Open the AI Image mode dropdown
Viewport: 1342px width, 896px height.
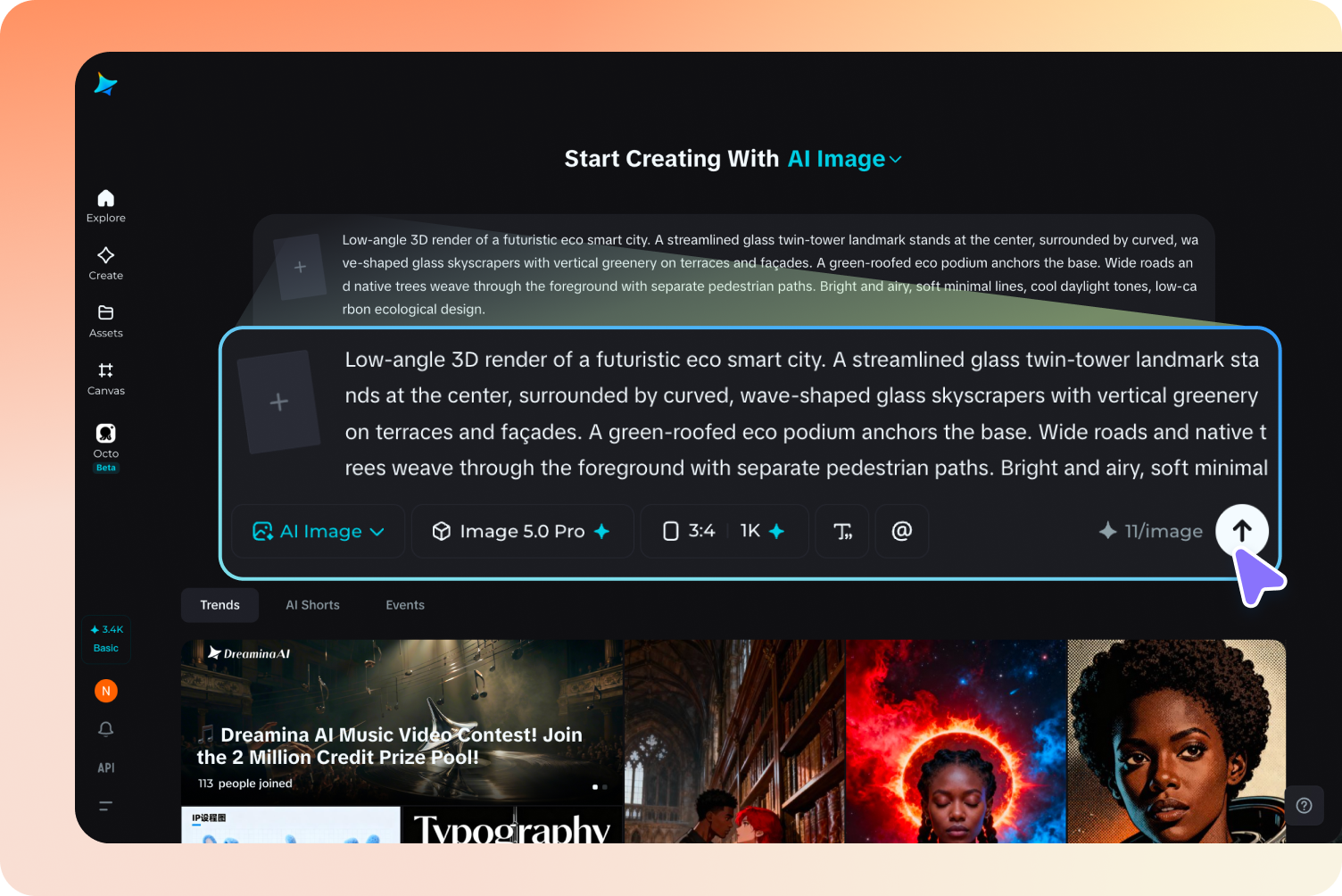(319, 531)
